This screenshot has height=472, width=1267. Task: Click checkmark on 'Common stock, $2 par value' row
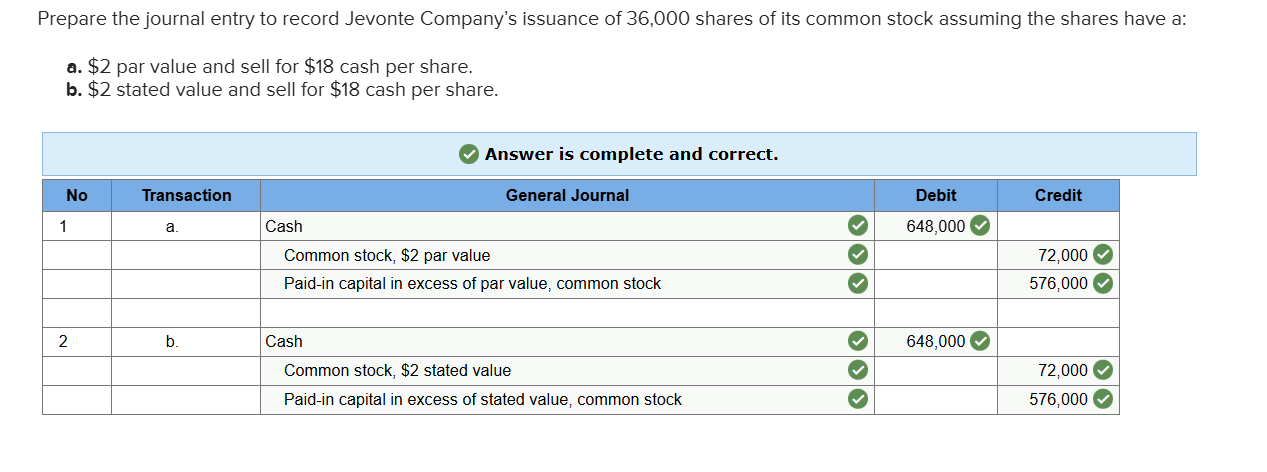[858, 255]
